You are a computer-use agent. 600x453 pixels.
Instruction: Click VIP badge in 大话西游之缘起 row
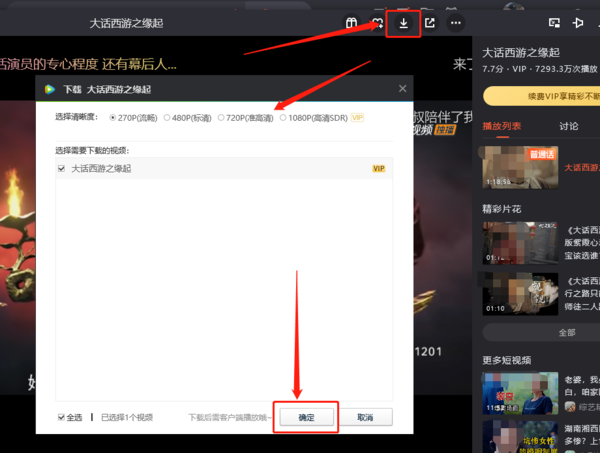(378, 168)
